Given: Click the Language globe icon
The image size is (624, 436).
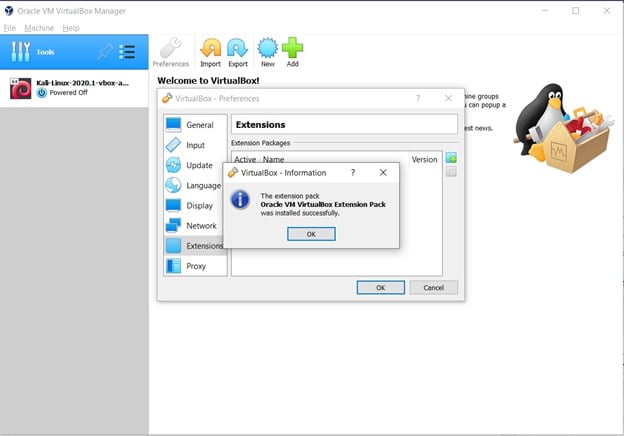Looking at the screenshot, I should [173, 185].
